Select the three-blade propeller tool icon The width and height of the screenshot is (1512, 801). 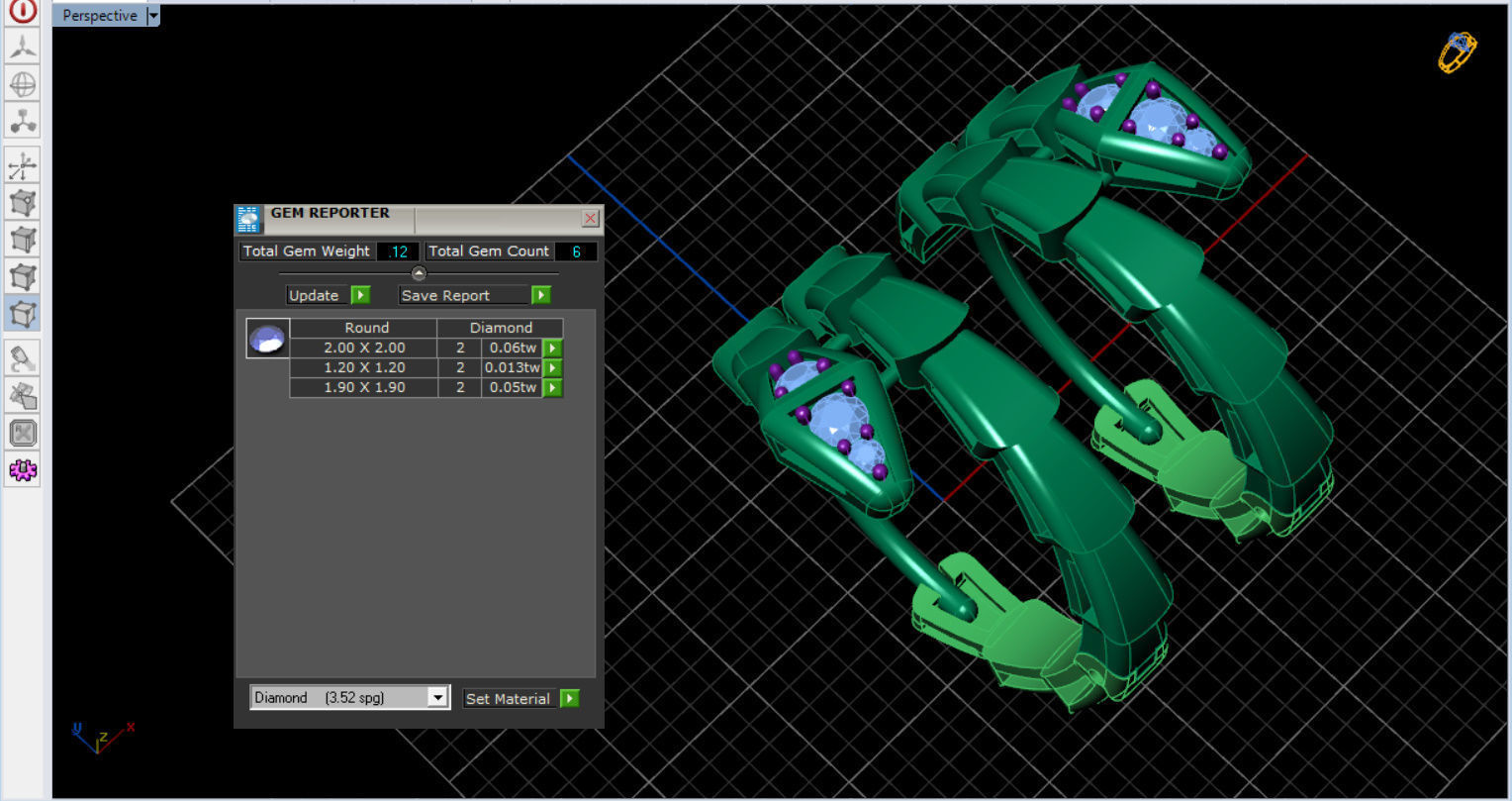pos(22,47)
